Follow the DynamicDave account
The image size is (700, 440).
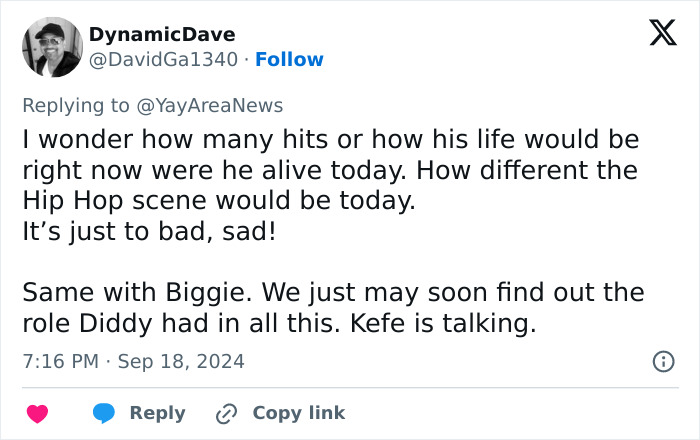point(289,60)
